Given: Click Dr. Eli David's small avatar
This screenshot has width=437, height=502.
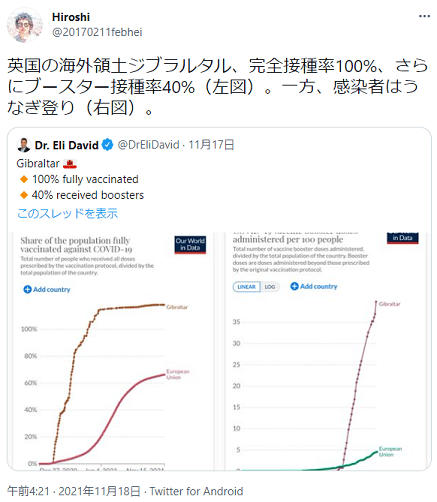Looking at the screenshot, I should pos(24,145).
